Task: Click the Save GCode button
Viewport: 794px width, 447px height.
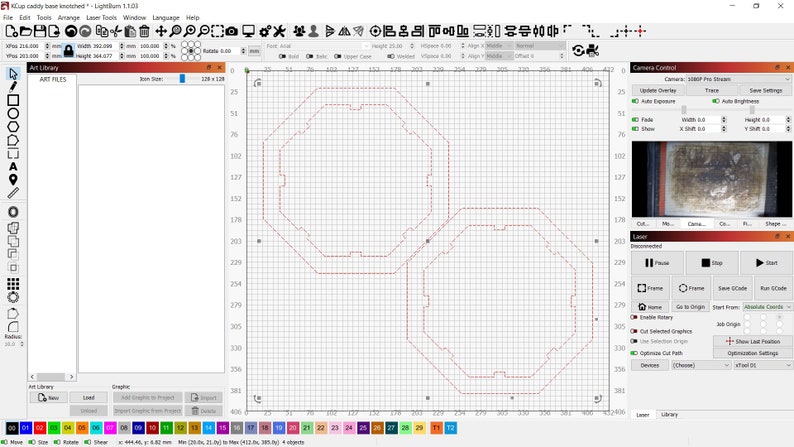Action: tap(732, 288)
